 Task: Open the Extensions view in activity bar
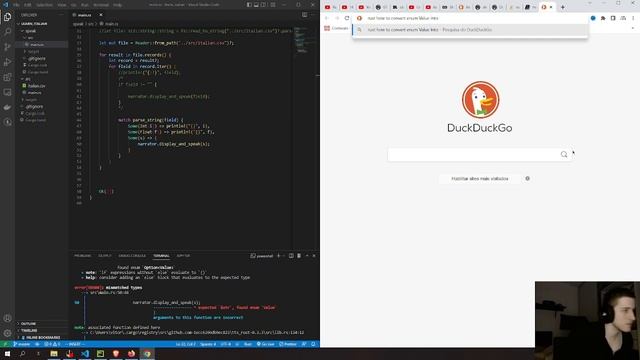click(x=7, y=77)
